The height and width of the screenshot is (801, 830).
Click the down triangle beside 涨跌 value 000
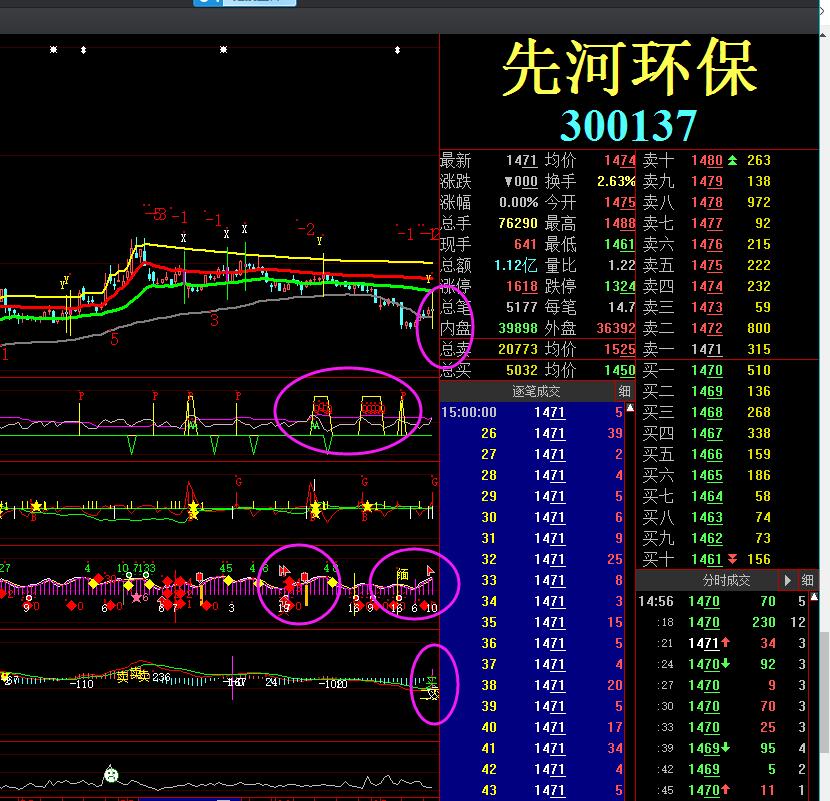point(508,182)
